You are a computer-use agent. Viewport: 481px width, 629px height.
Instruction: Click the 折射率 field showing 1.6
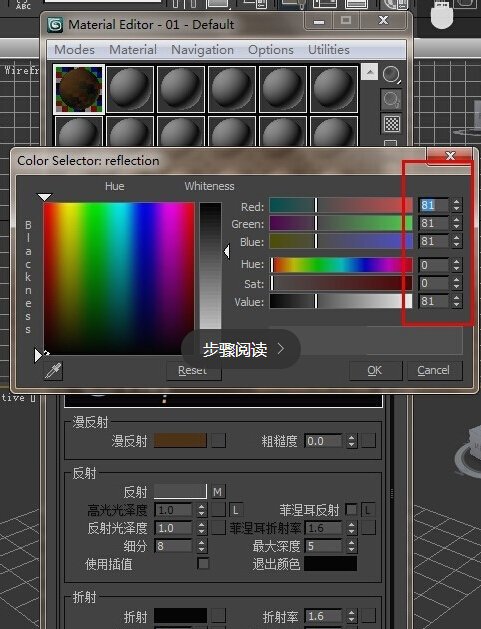tap(324, 616)
